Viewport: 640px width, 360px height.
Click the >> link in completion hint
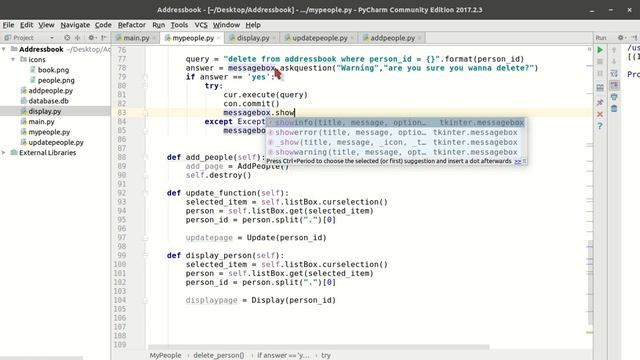click(x=518, y=161)
